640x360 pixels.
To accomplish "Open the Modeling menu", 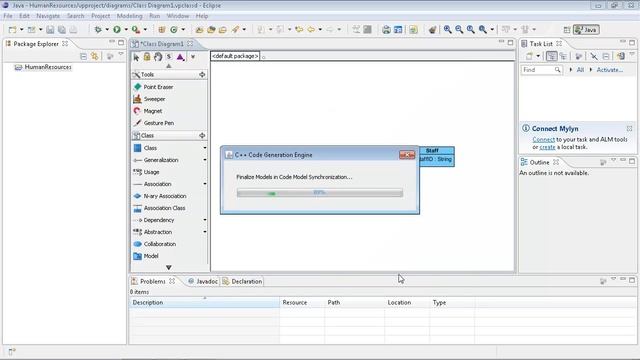I will tap(129, 16).
